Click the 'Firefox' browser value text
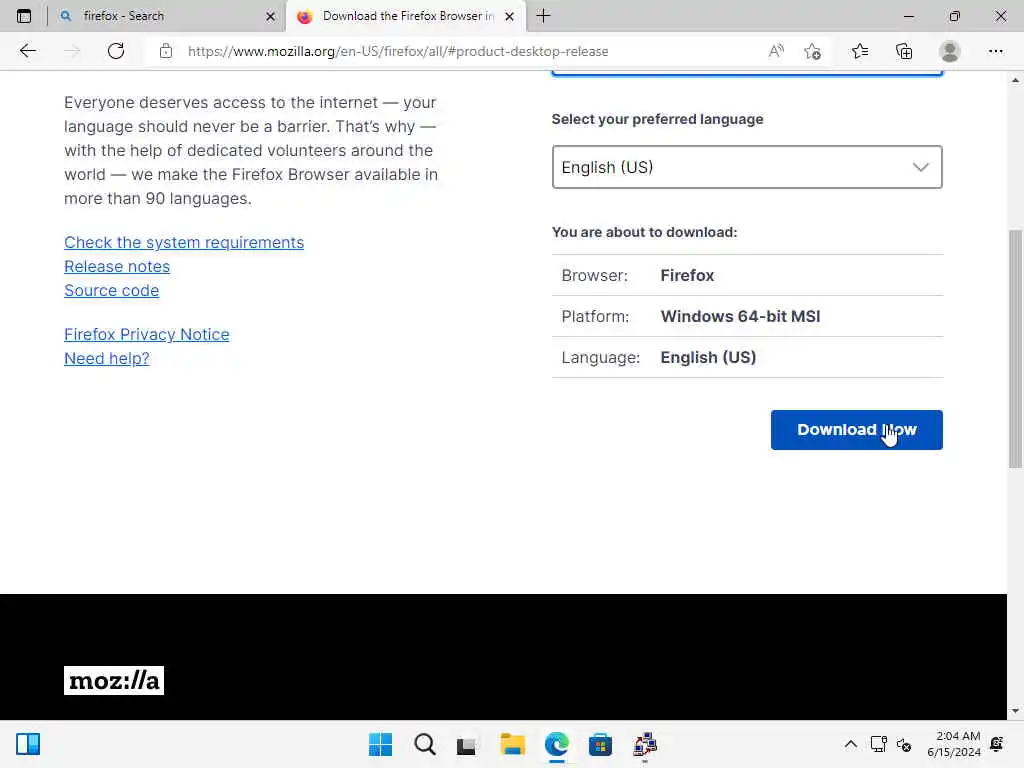This screenshot has height=768, width=1024. coord(687,276)
